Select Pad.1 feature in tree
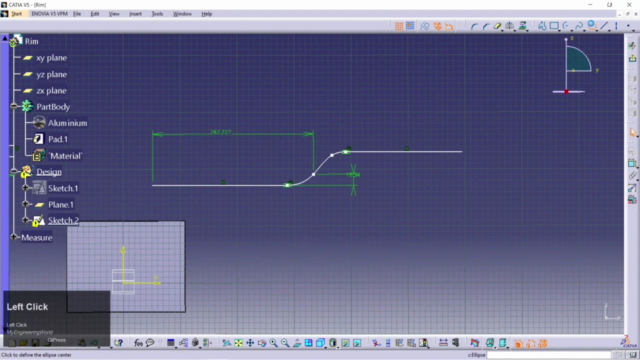 click(x=58, y=139)
